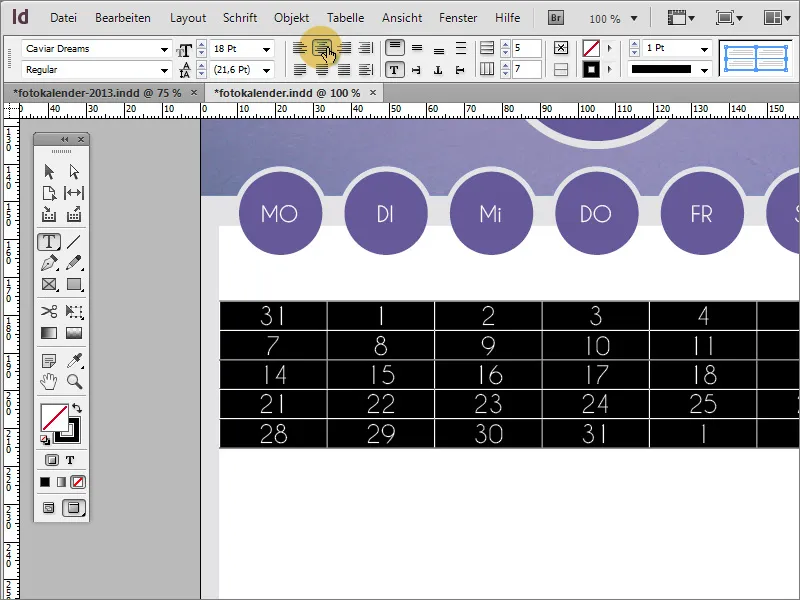Open the Regular font style dropdown
Viewport: 800px width, 600px height.
(x=164, y=70)
